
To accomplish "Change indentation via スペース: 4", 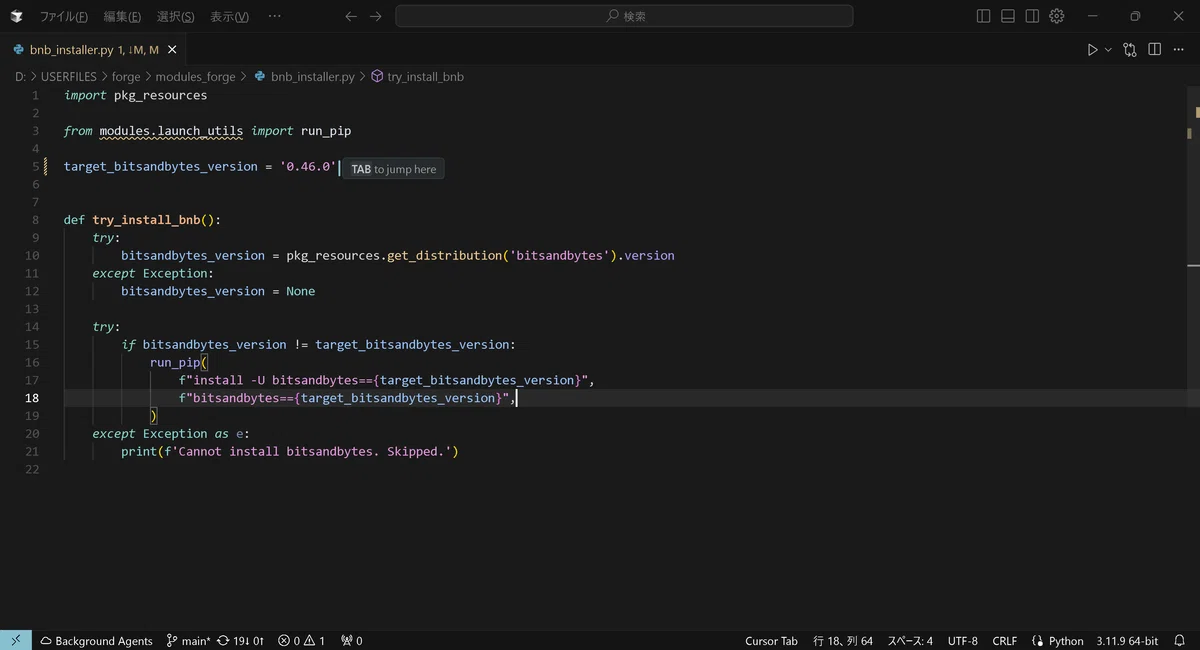I will pyautogui.click(x=910, y=640).
